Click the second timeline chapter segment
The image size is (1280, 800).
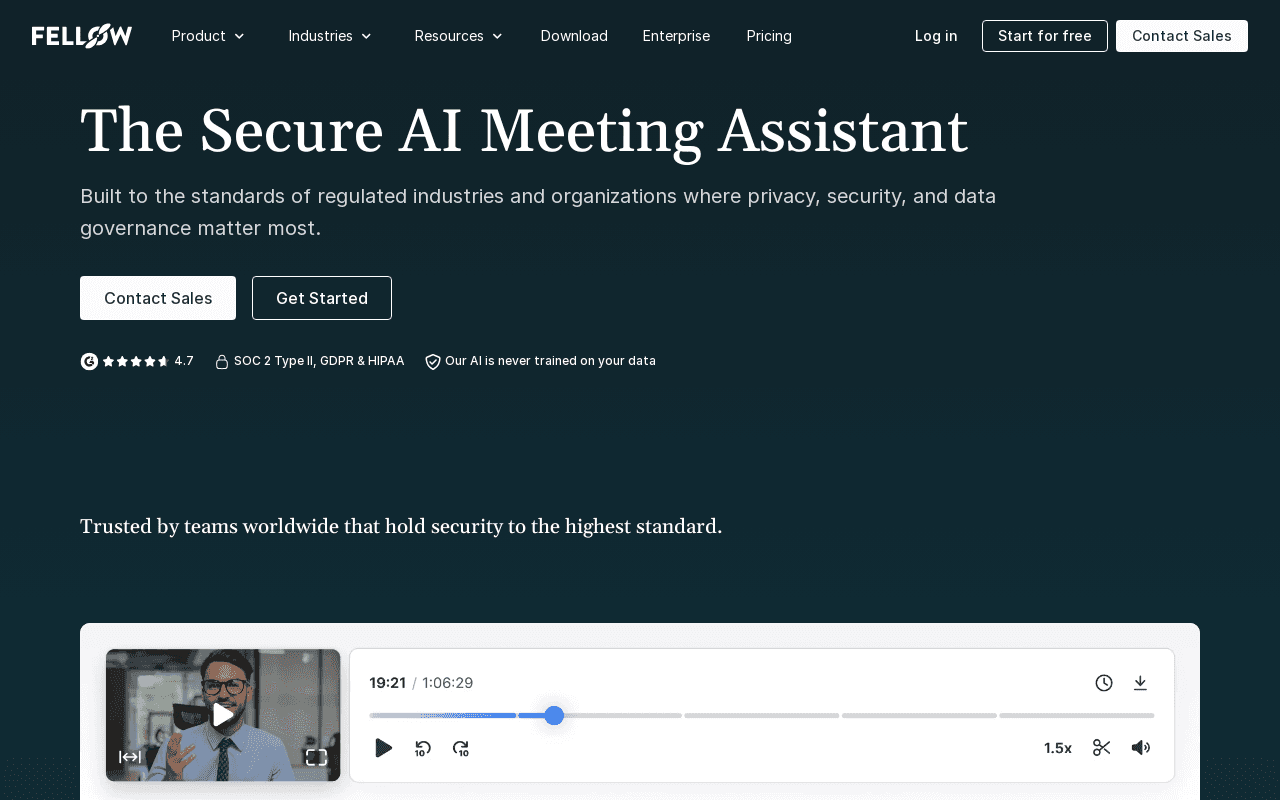point(600,715)
